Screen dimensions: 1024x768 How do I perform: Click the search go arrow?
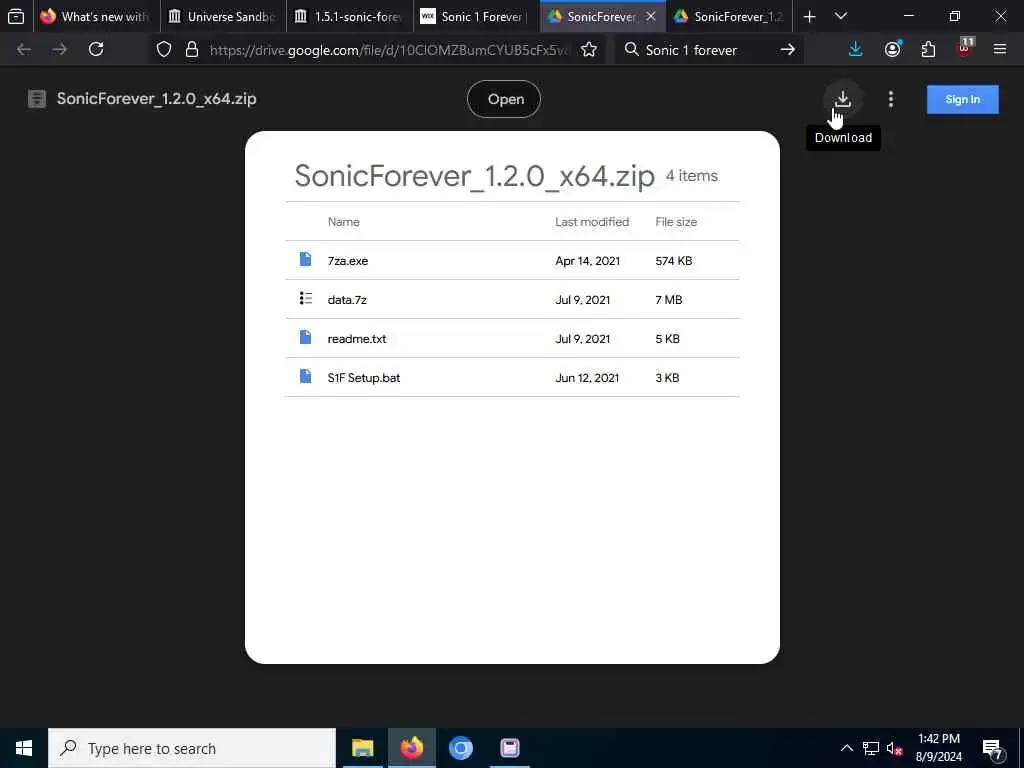pyautogui.click(x=788, y=50)
